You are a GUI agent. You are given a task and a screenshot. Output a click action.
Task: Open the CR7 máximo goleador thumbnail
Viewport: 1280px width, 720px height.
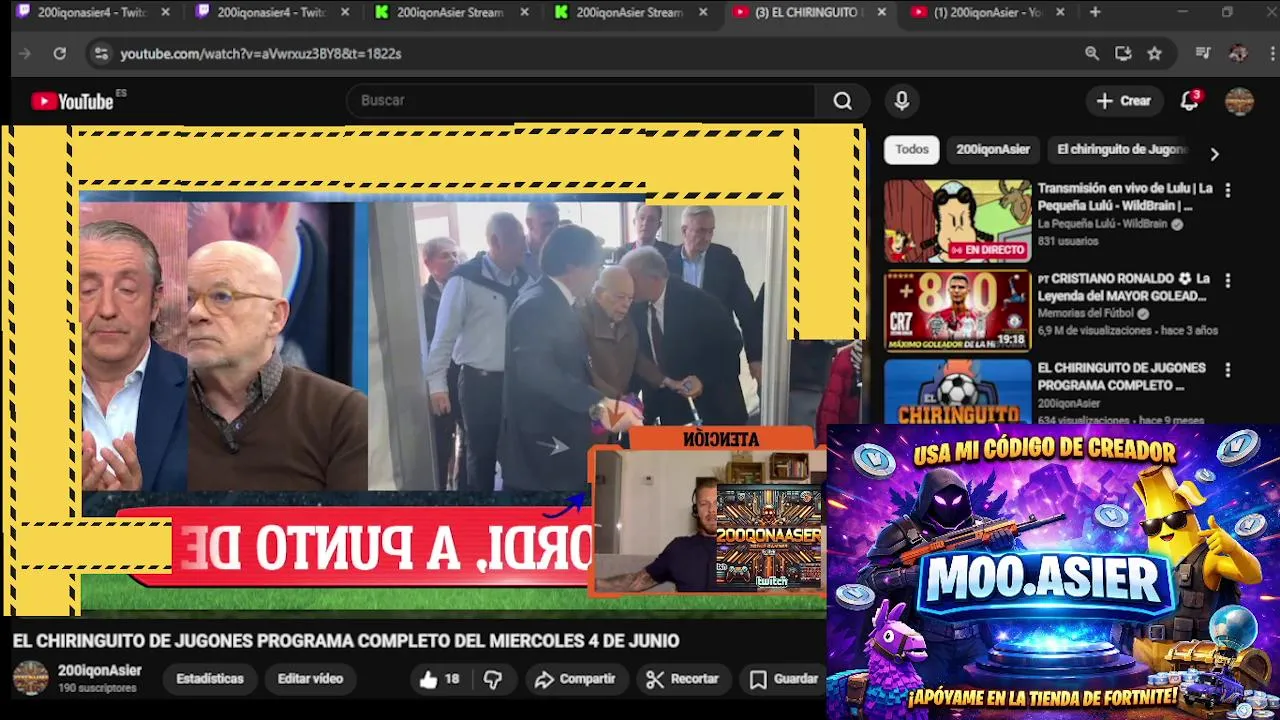tap(957, 311)
